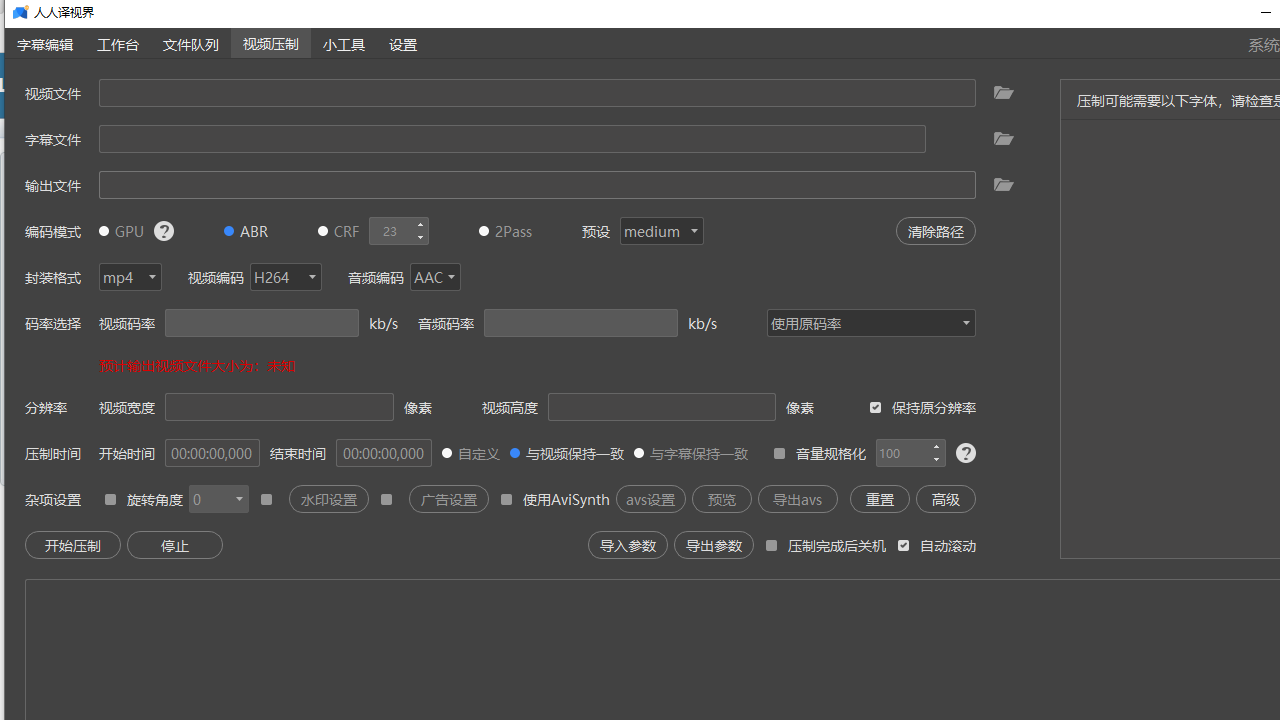The width and height of the screenshot is (1280, 720).
Task: Click 导入参数 button
Action: pyautogui.click(x=628, y=545)
